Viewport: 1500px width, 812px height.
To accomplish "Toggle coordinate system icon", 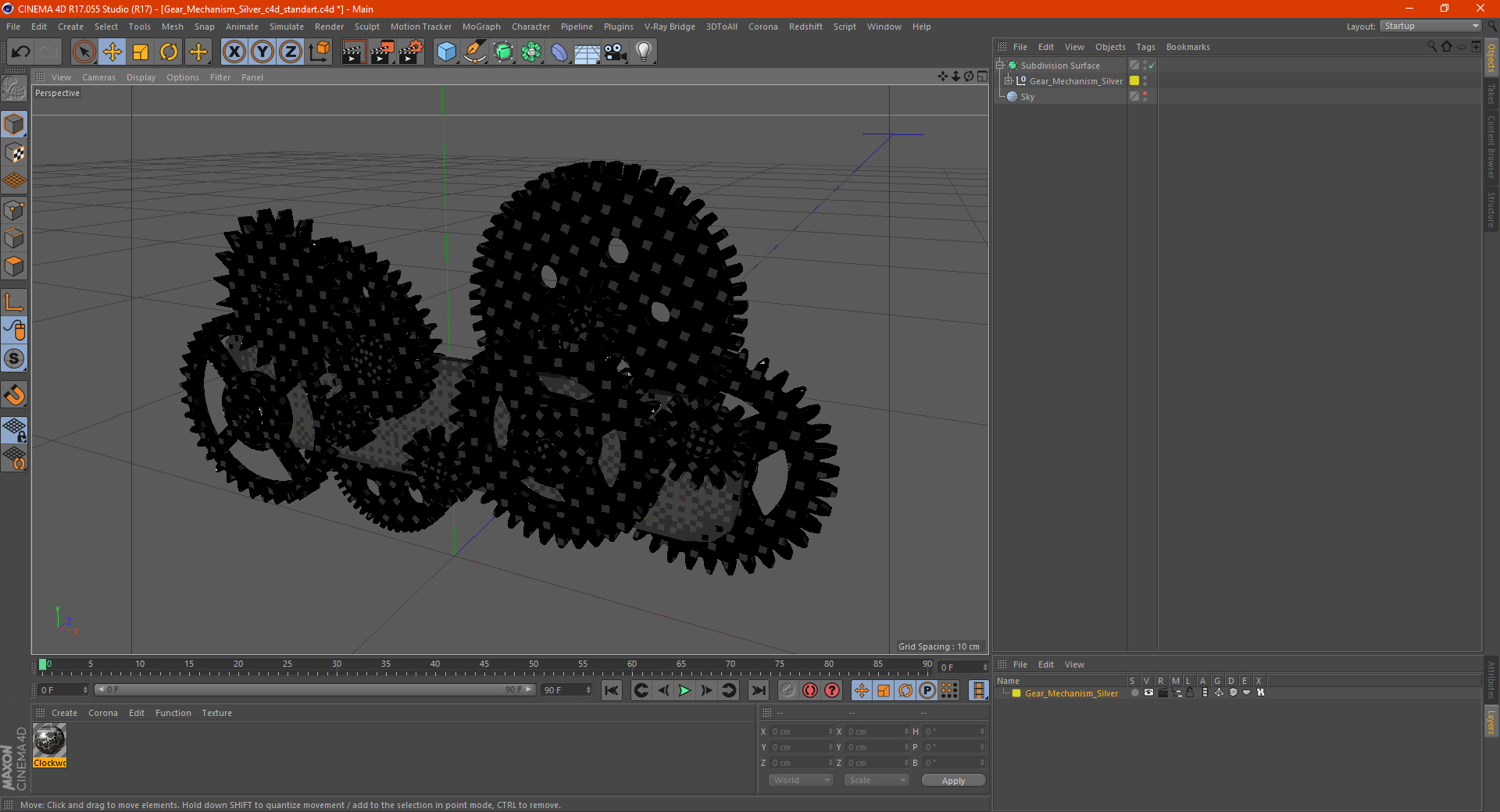I will pyautogui.click(x=320, y=52).
